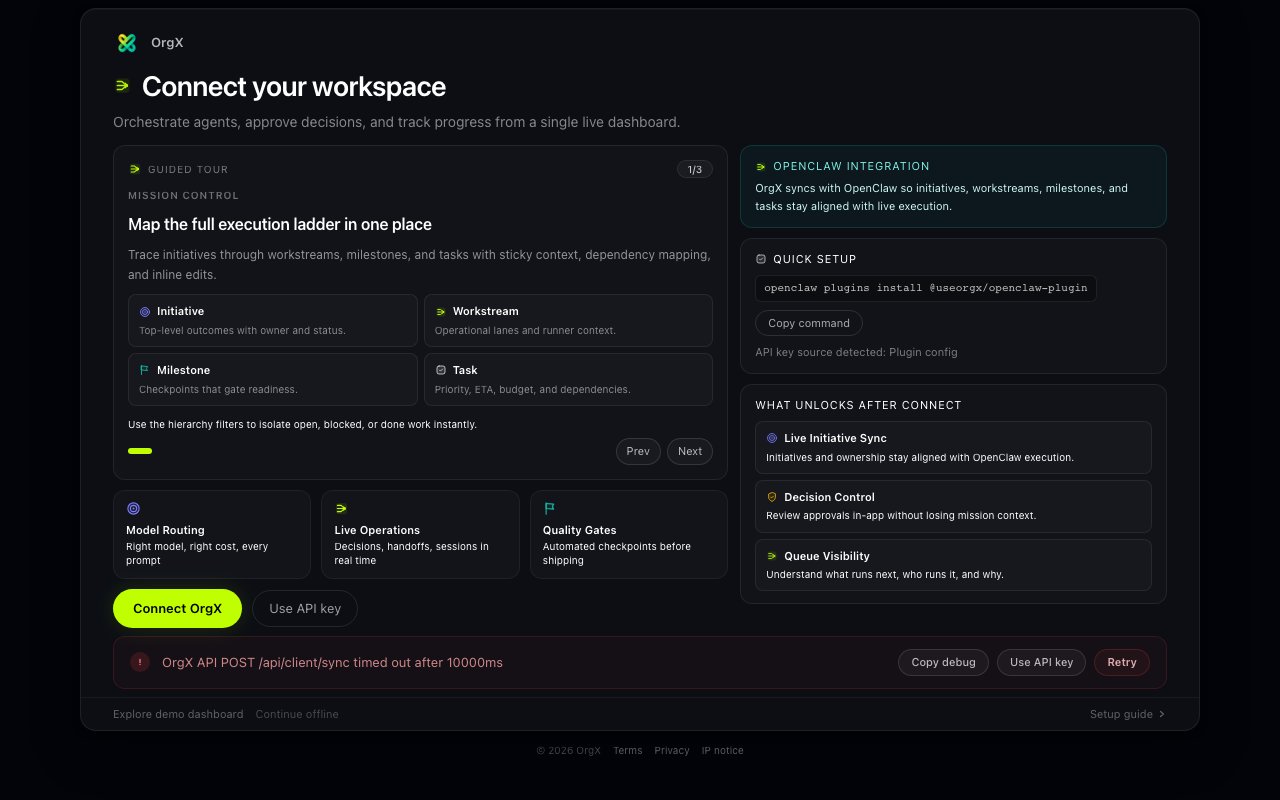Open the Explore demo dashboard link
The width and height of the screenshot is (1280, 800).
178,714
